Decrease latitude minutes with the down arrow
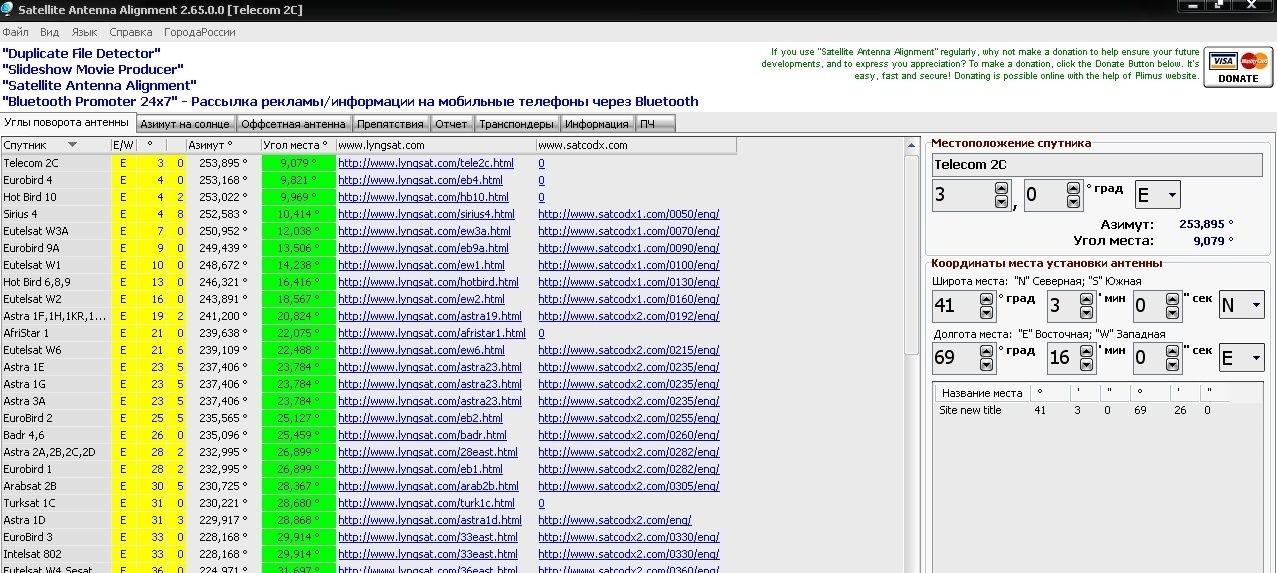 [x=1086, y=311]
